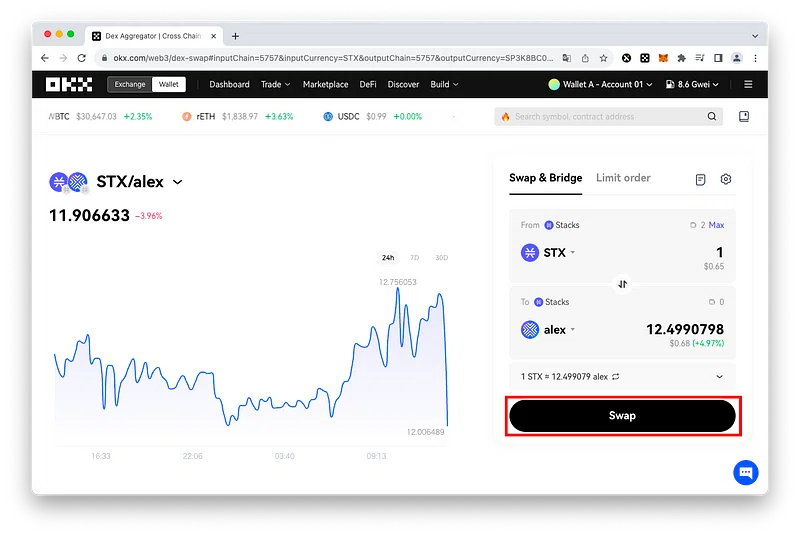Click the black Swap button
The image size is (800, 537).
coord(622,416)
